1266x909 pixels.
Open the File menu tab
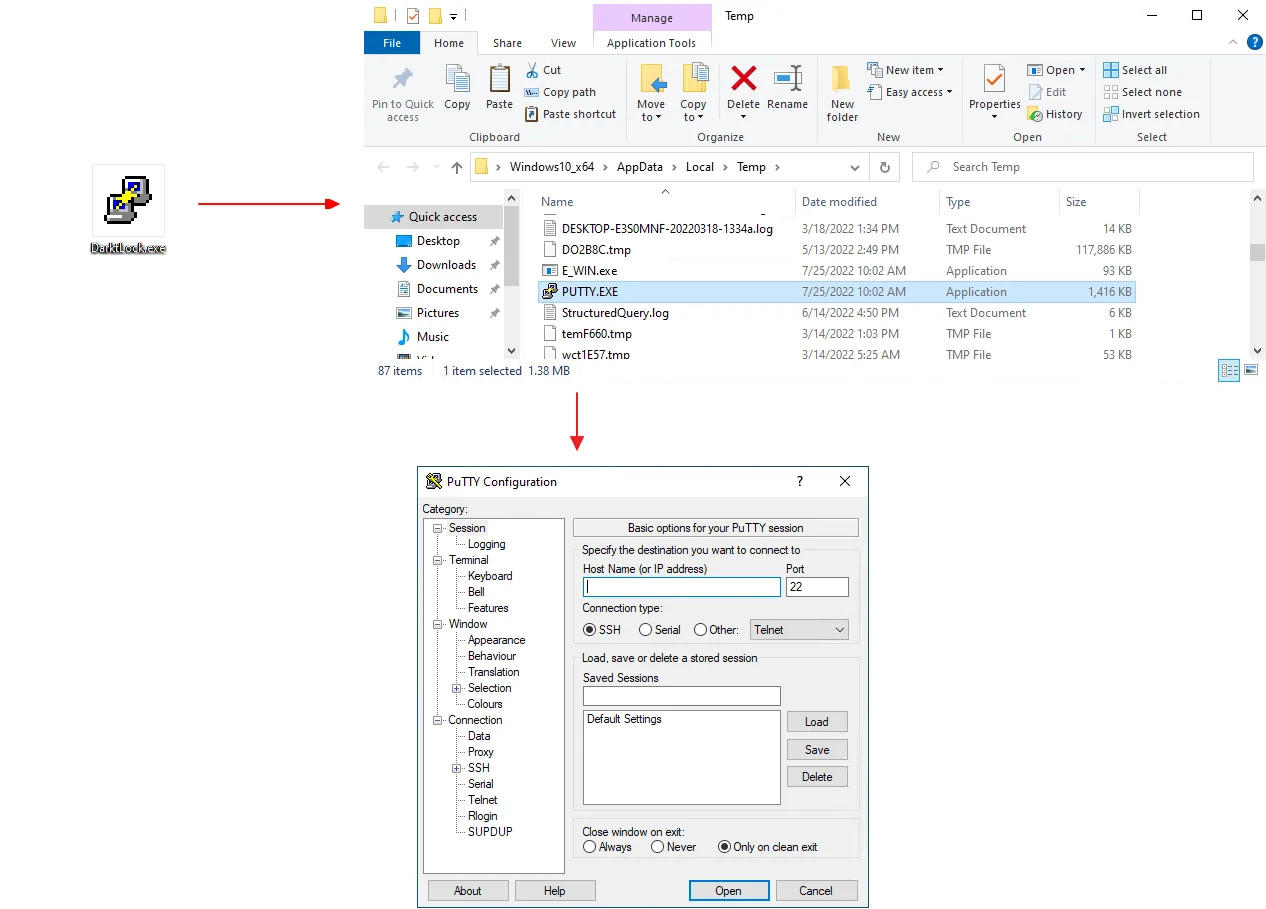(392, 43)
